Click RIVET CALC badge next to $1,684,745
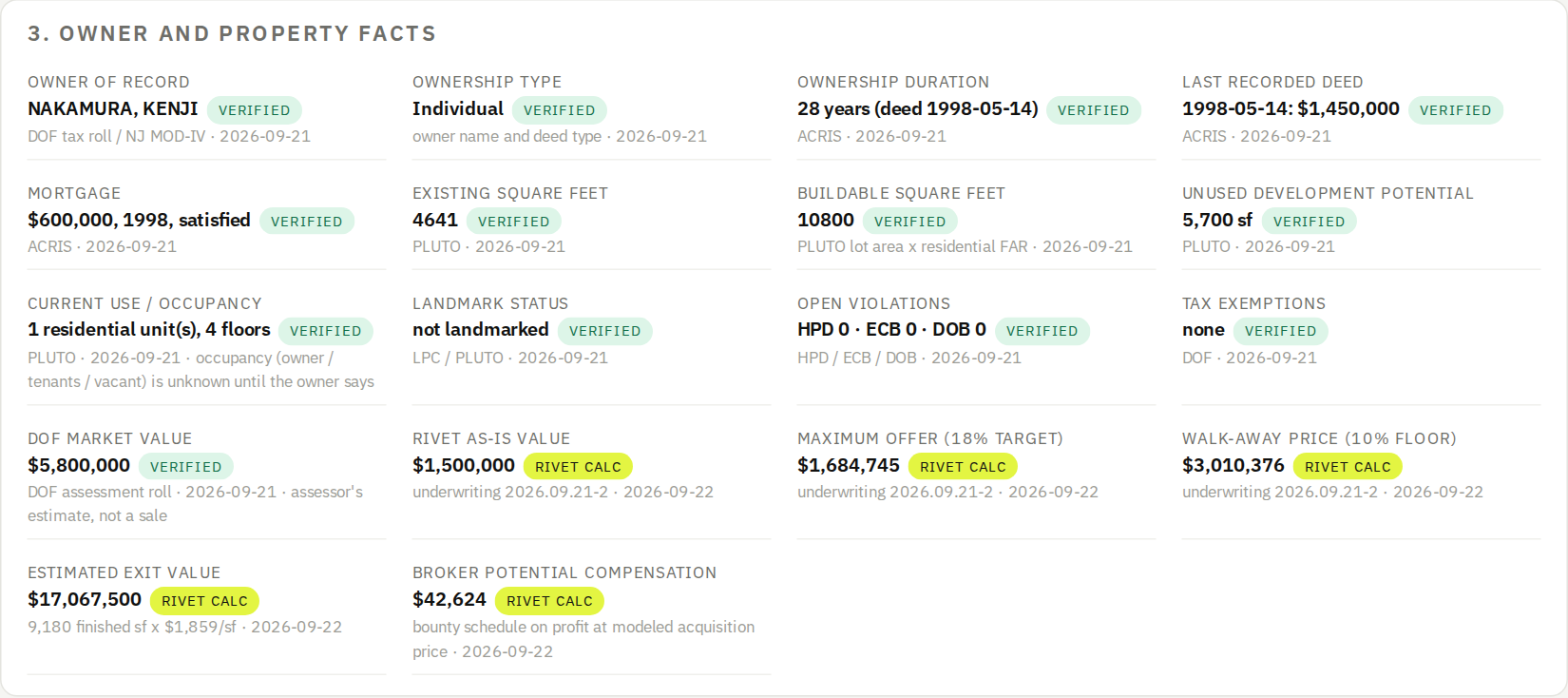Screen dimensions: 1568x698 coord(963,467)
